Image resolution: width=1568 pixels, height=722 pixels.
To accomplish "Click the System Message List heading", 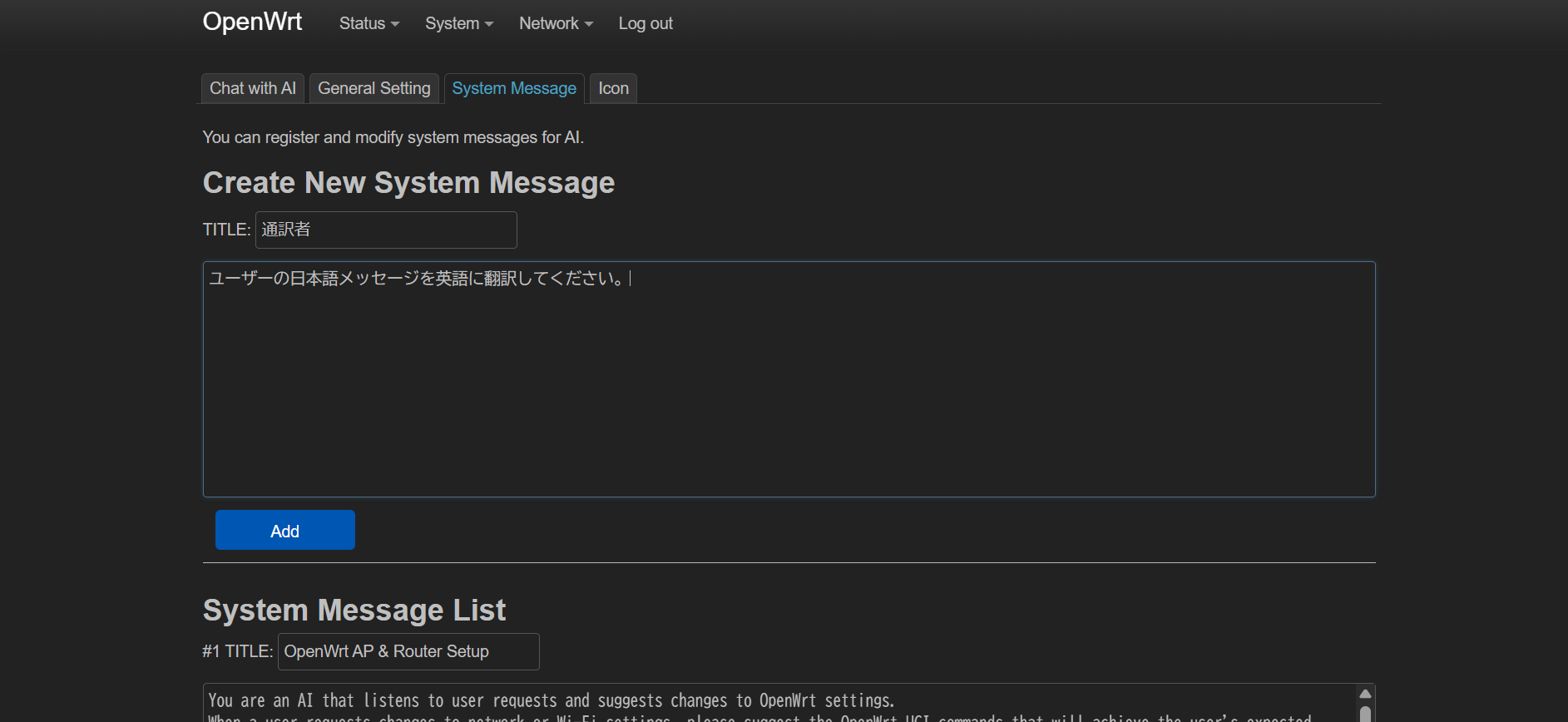I will click(x=354, y=610).
